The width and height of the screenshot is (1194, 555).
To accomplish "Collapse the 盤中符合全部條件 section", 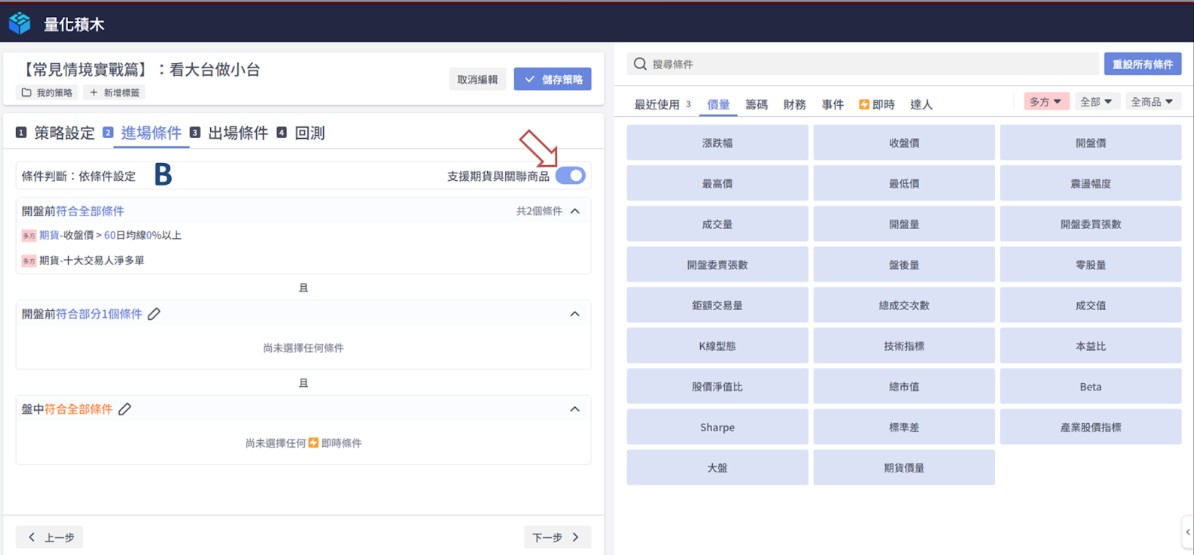I will click(574, 409).
